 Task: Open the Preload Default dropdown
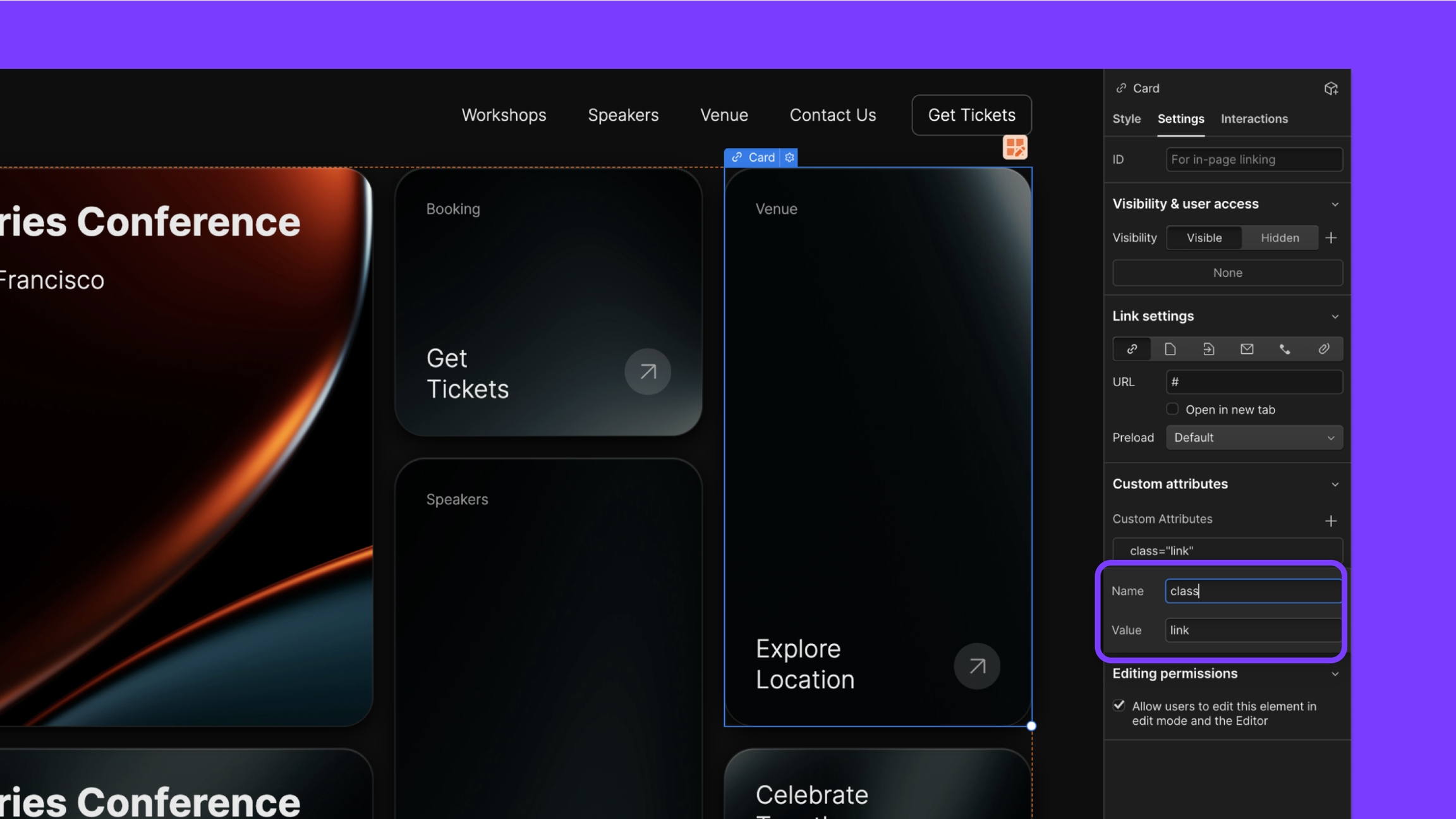pyautogui.click(x=1254, y=437)
